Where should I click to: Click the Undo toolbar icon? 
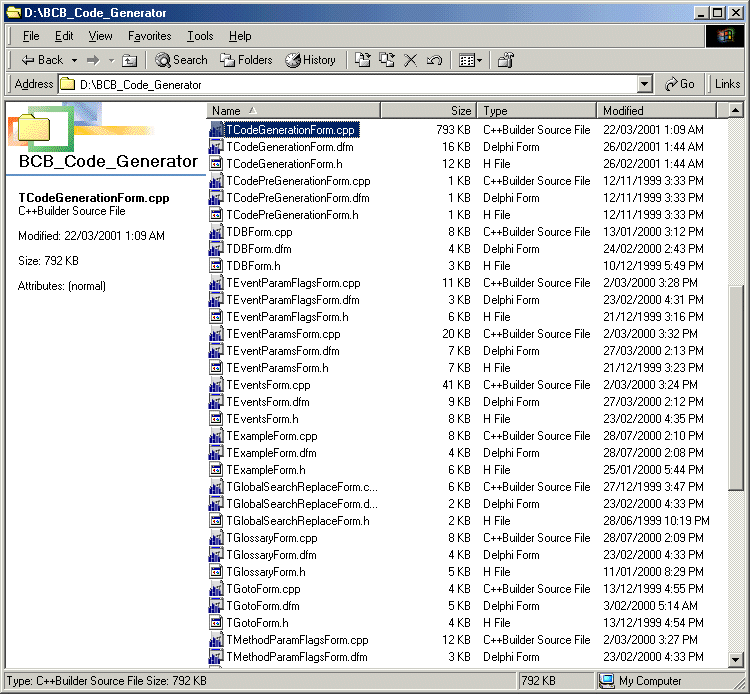(x=433, y=60)
